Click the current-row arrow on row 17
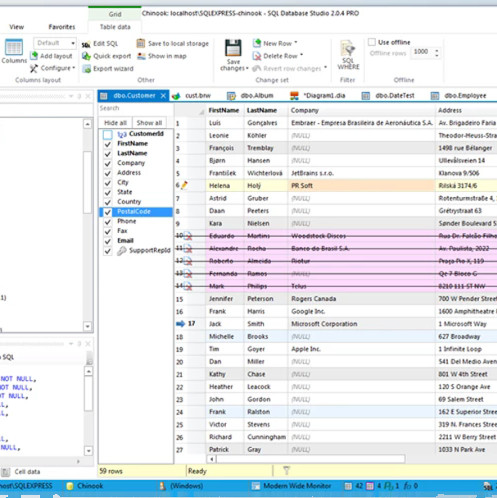 (180, 323)
